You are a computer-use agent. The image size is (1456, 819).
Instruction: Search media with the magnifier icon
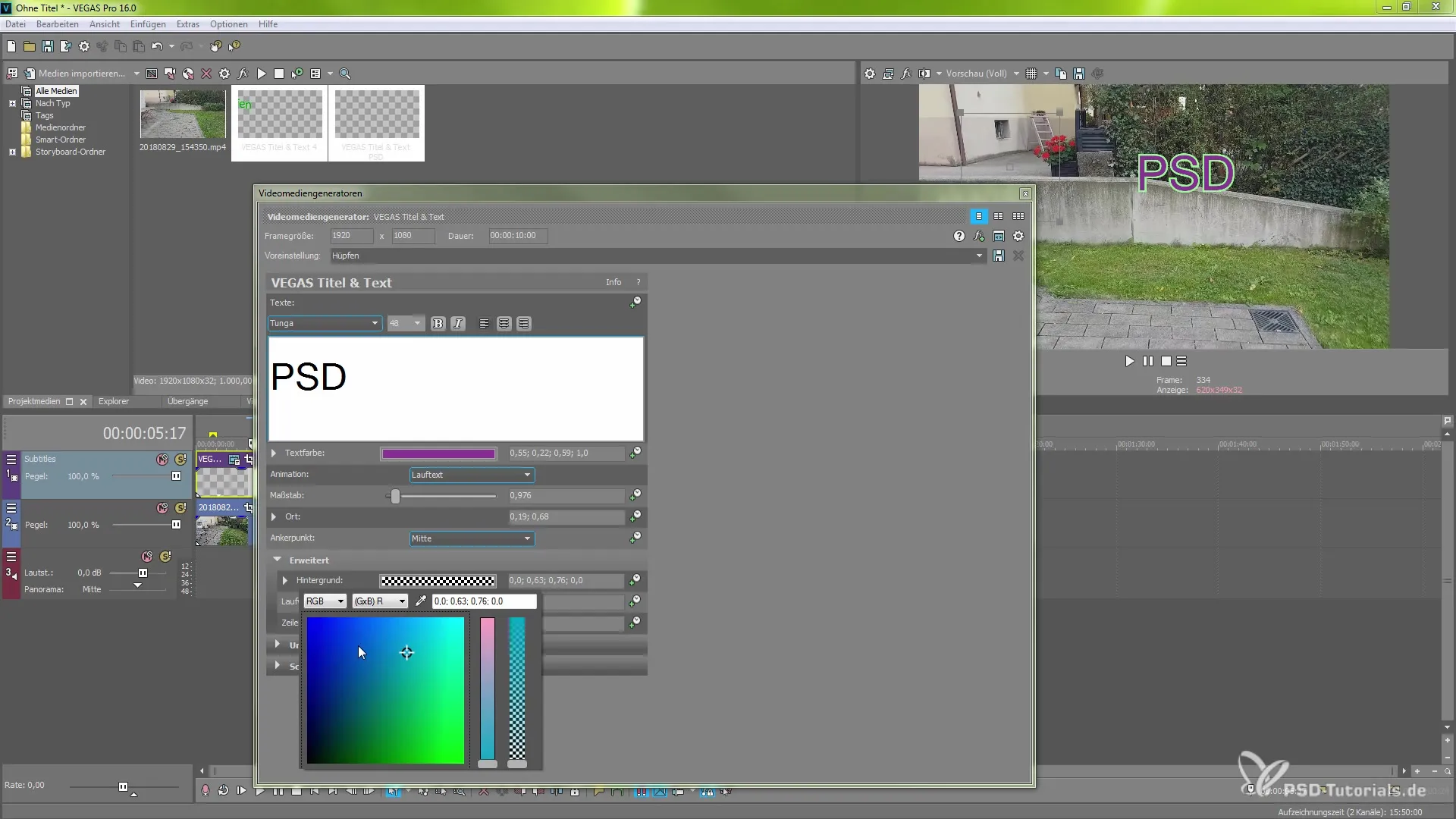point(345,74)
